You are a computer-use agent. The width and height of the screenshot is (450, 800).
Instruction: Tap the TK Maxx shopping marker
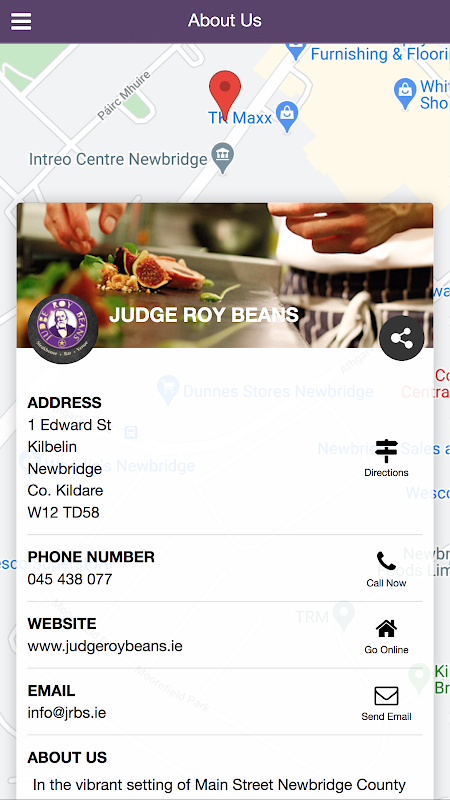point(287,116)
